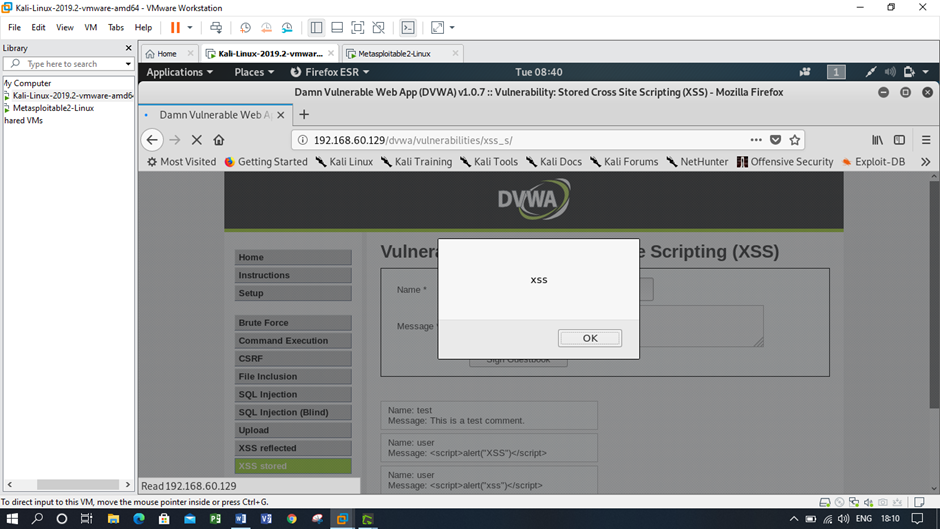Open Microsoft Edge from the Windows taskbar
The image size is (940, 529).
138,519
